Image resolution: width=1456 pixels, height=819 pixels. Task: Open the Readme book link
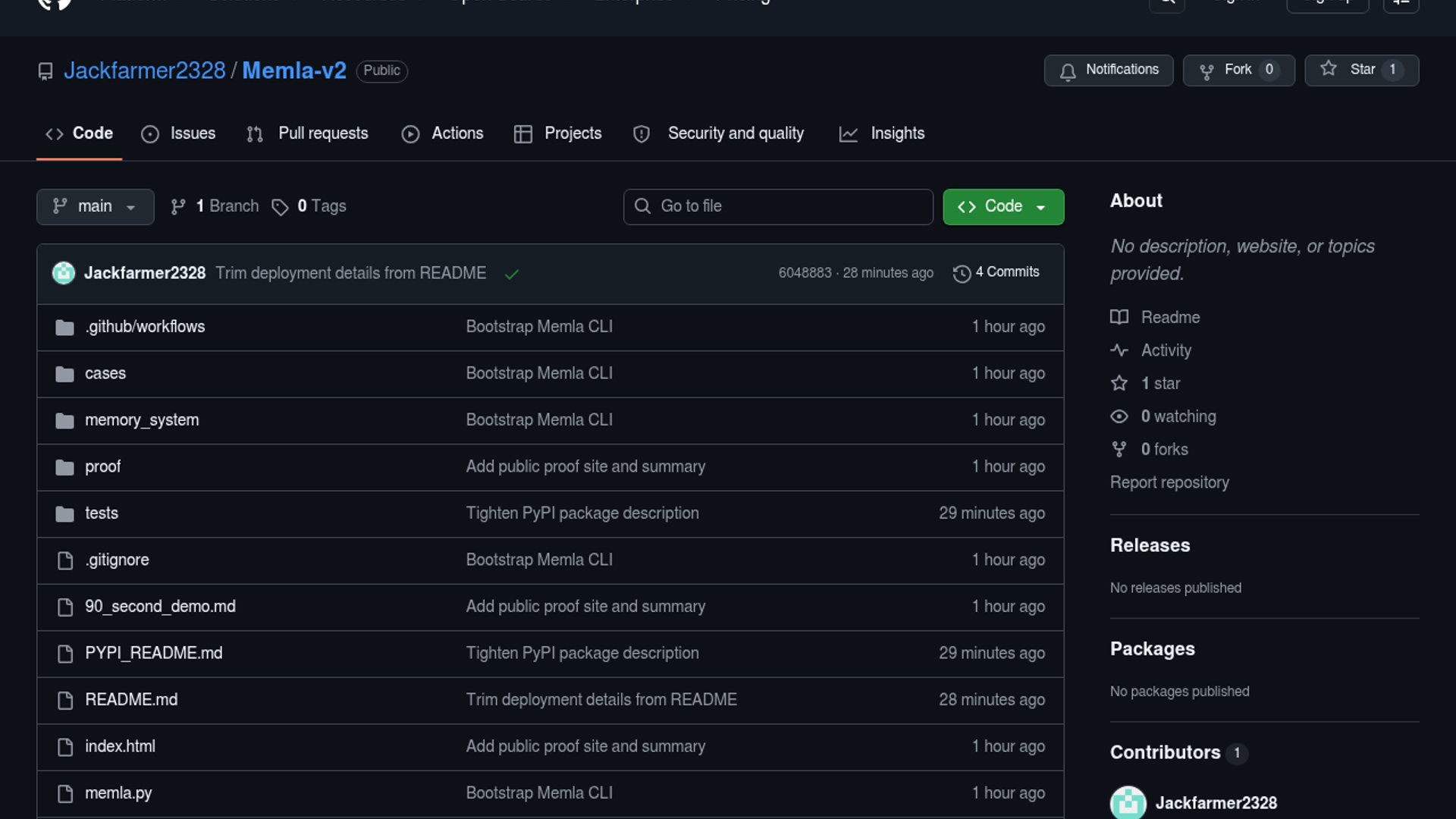pyautogui.click(x=1169, y=317)
